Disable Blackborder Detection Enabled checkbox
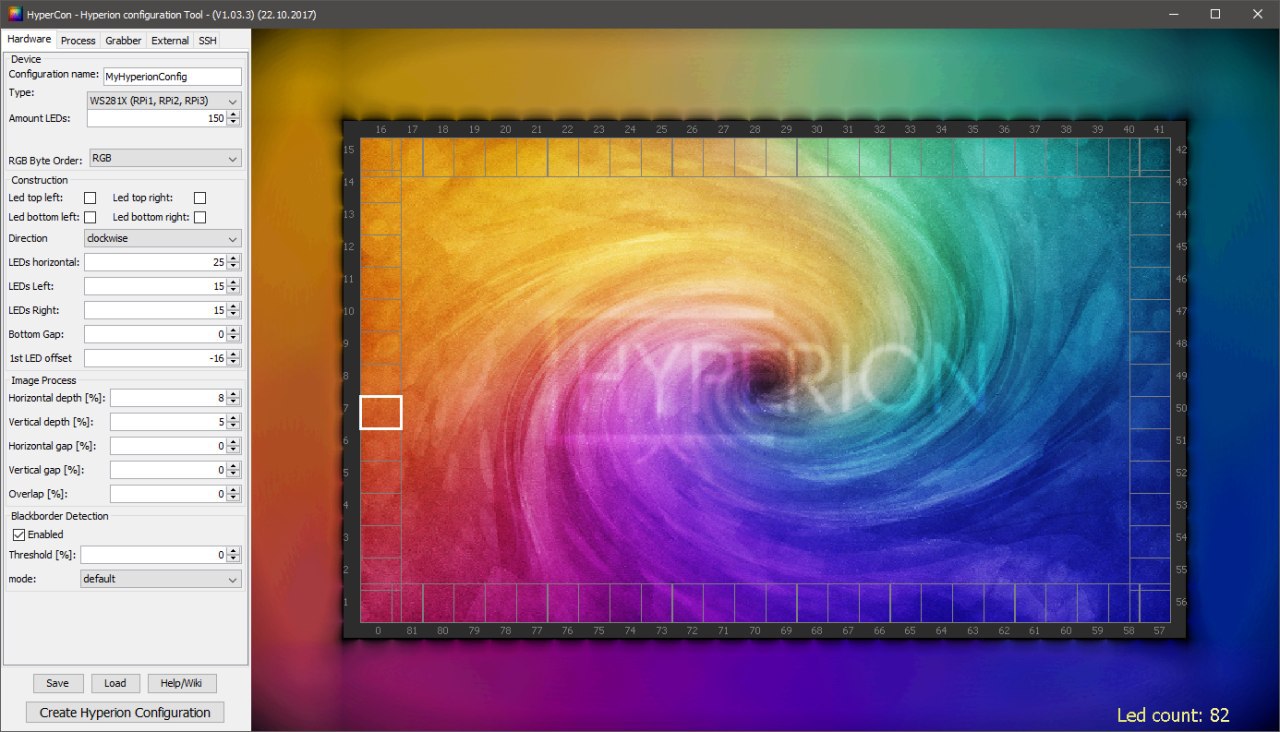 [x=19, y=535]
